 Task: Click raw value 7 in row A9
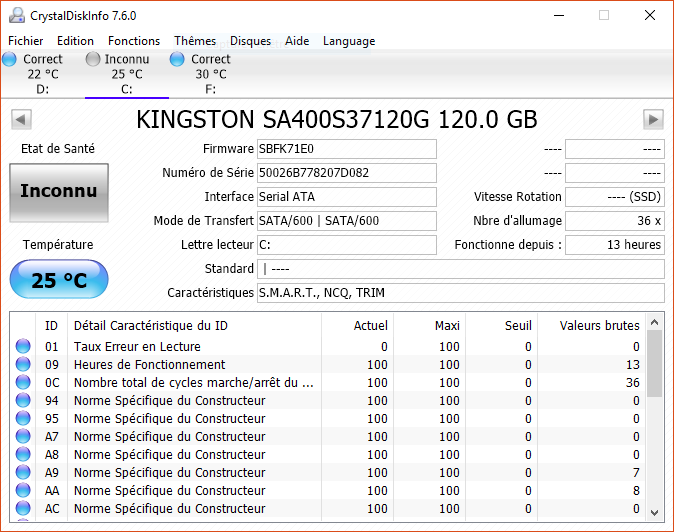tap(636, 473)
